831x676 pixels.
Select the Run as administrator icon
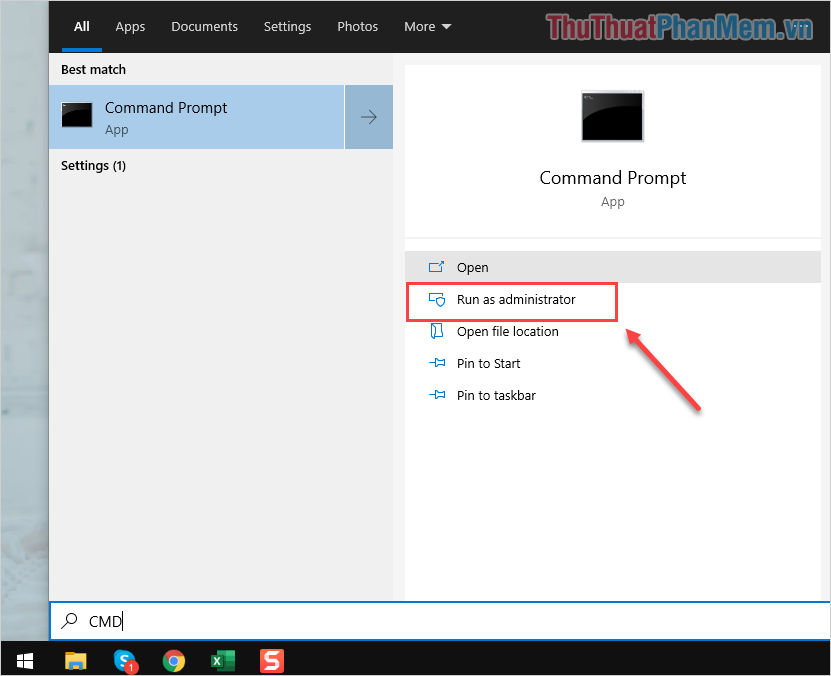(437, 299)
